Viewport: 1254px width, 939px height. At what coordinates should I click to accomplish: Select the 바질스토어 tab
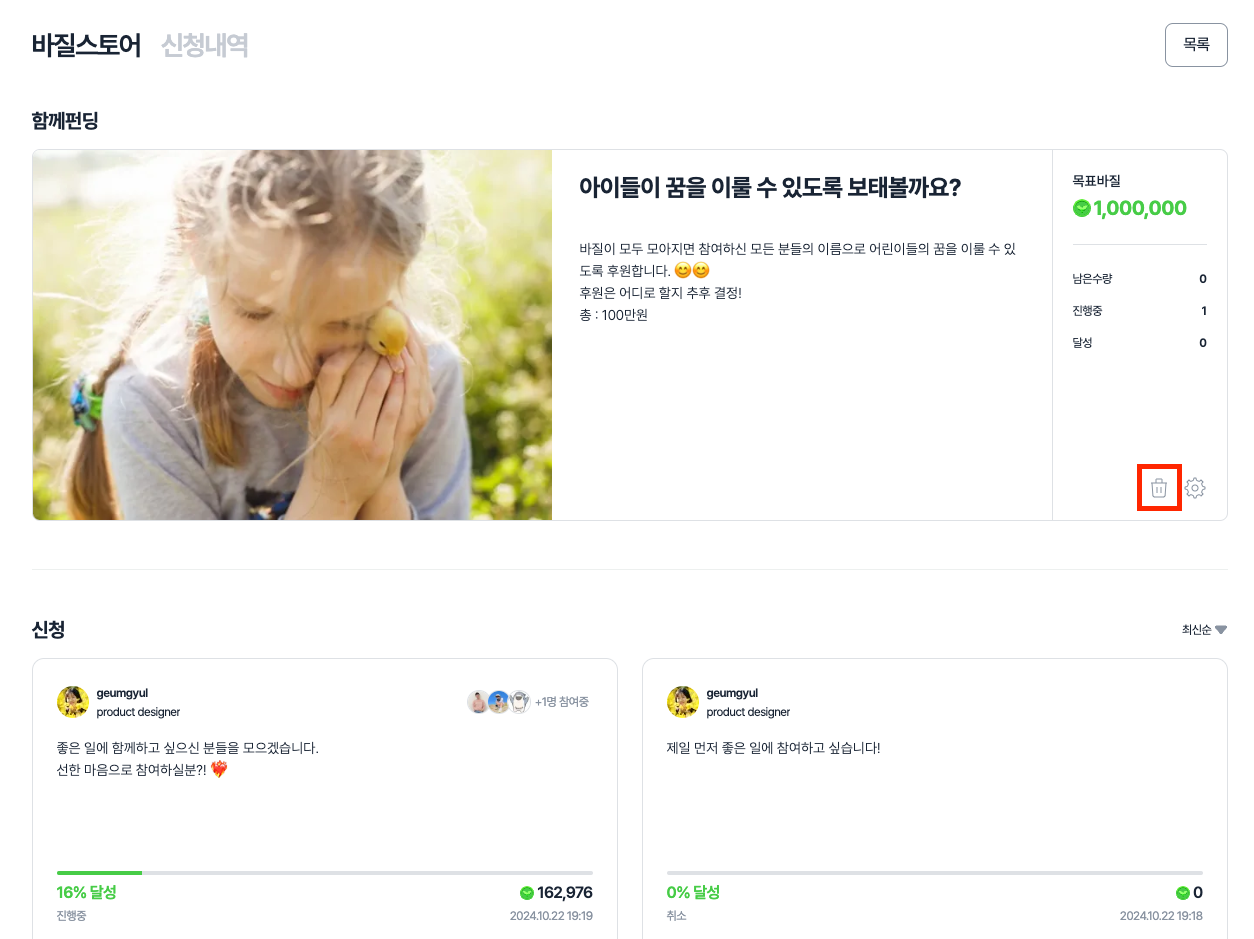(86, 45)
